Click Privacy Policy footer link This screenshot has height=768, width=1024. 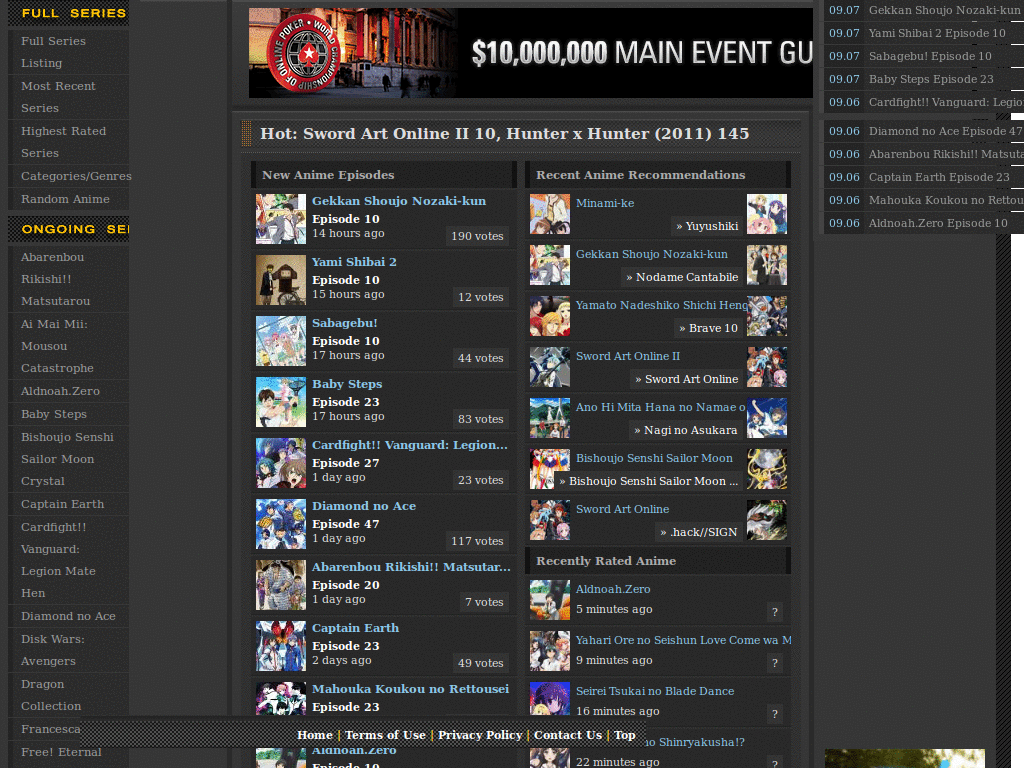pos(480,735)
